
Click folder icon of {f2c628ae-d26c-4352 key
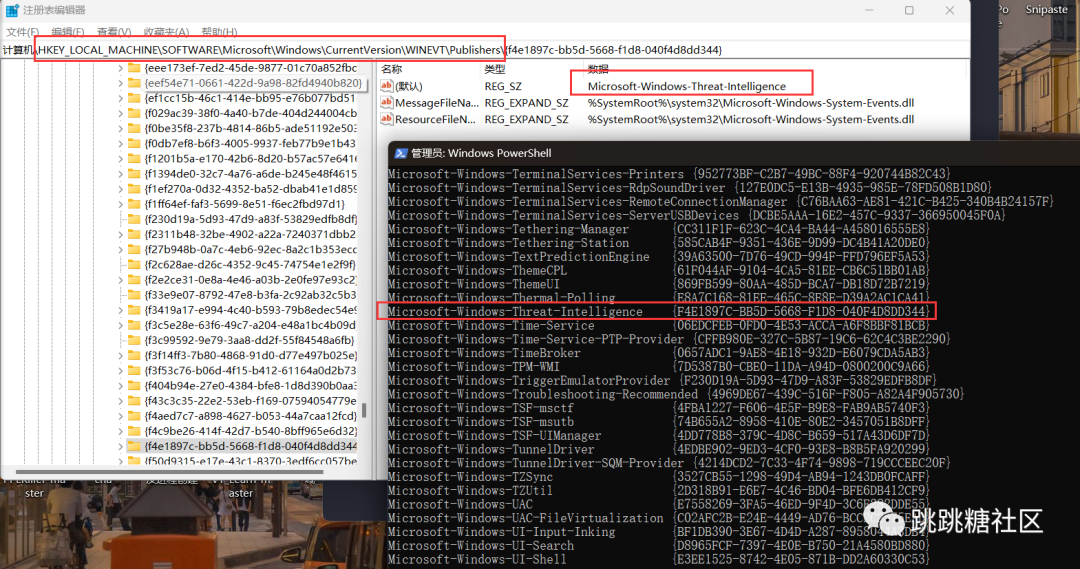tap(134, 265)
